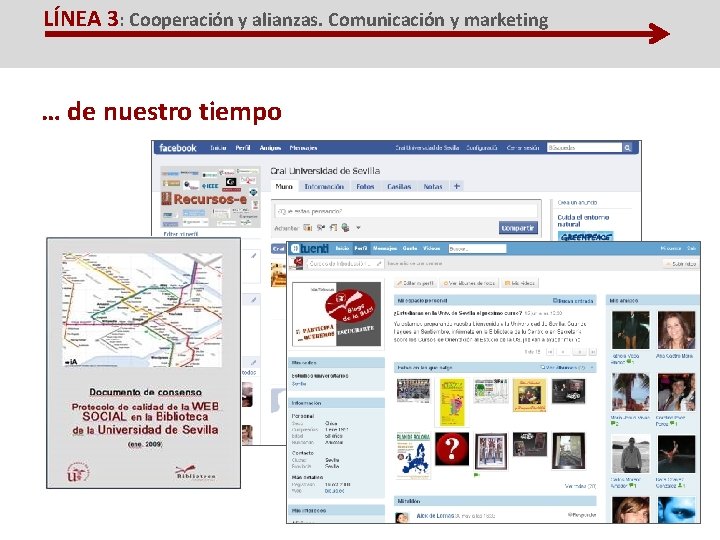720x540 pixels.
Task: Click the Facebook search magnifier button
Action: coord(627,147)
